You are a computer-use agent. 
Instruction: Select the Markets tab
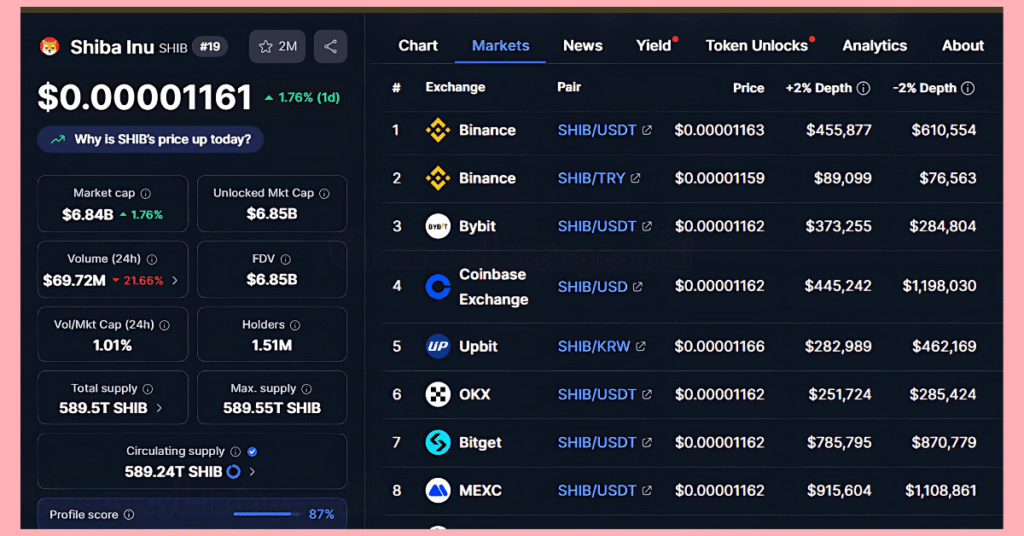point(500,46)
